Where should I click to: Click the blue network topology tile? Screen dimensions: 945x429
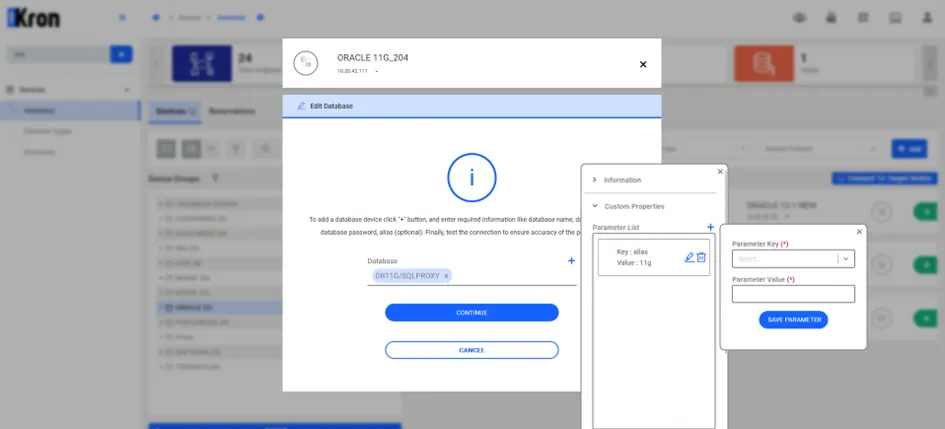[x=201, y=63]
